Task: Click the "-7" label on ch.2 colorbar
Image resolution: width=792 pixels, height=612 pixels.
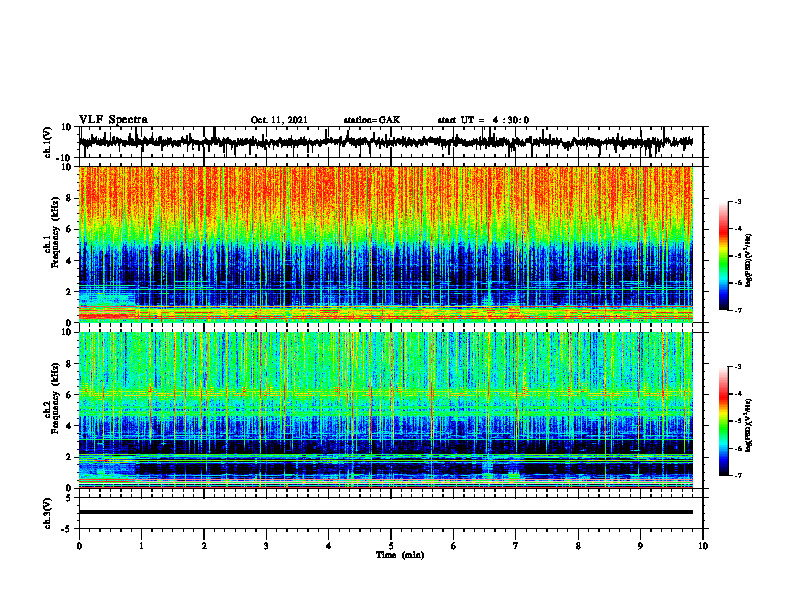Action: [738, 475]
